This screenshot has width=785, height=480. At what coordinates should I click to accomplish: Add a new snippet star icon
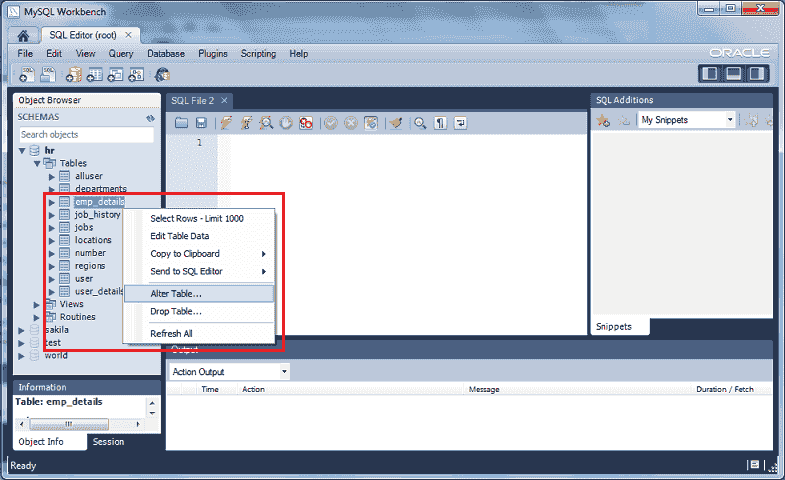[603, 120]
